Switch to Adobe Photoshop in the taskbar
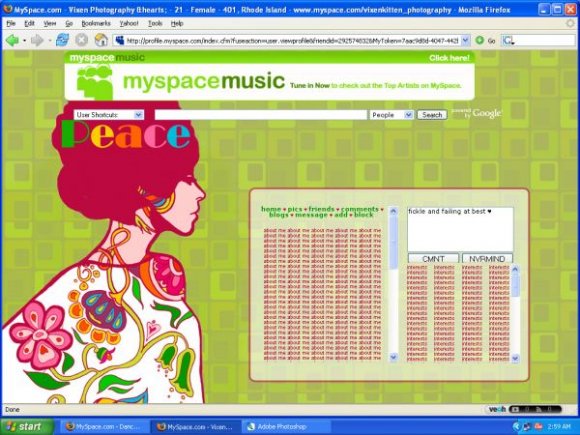This screenshot has height=435, width=580. pyautogui.click(x=281, y=426)
